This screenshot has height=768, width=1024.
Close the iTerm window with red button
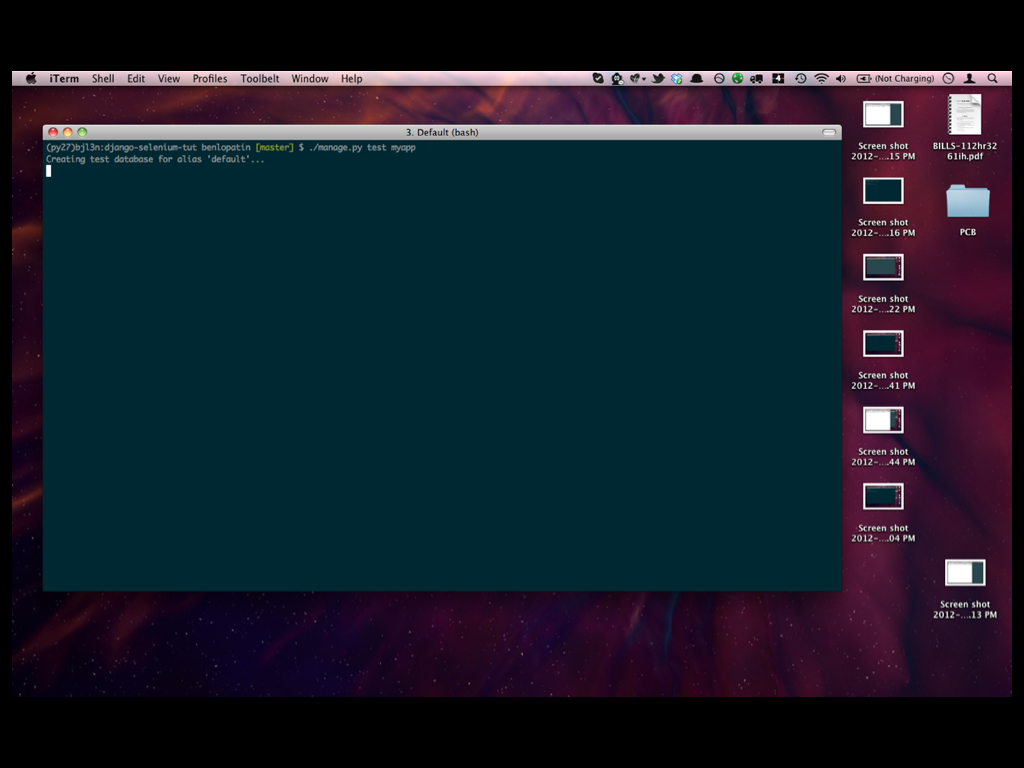coord(53,132)
